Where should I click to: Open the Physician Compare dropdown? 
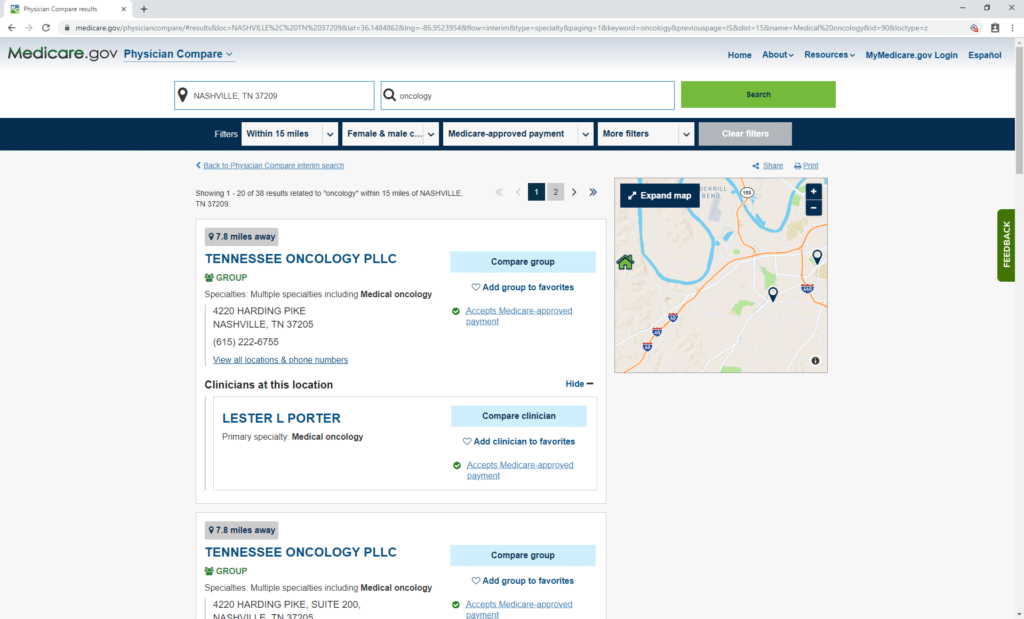pyautogui.click(x=178, y=54)
